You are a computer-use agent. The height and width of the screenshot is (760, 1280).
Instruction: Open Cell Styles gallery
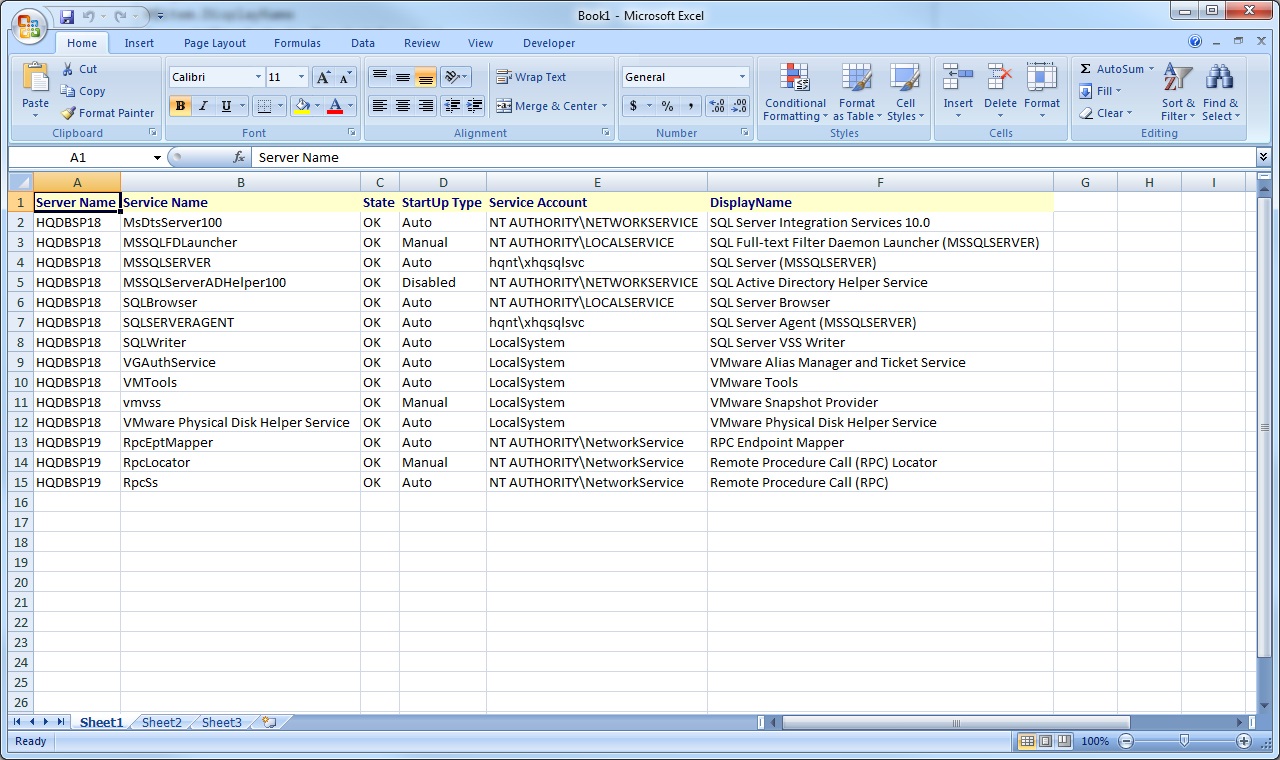point(905,93)
